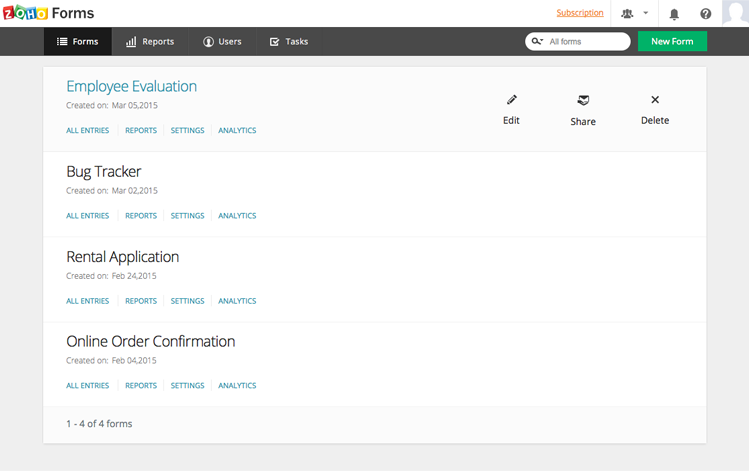Switch to the Reports tab
The width and height of the screenshot is (749, 471).
(x=150, y=42)
